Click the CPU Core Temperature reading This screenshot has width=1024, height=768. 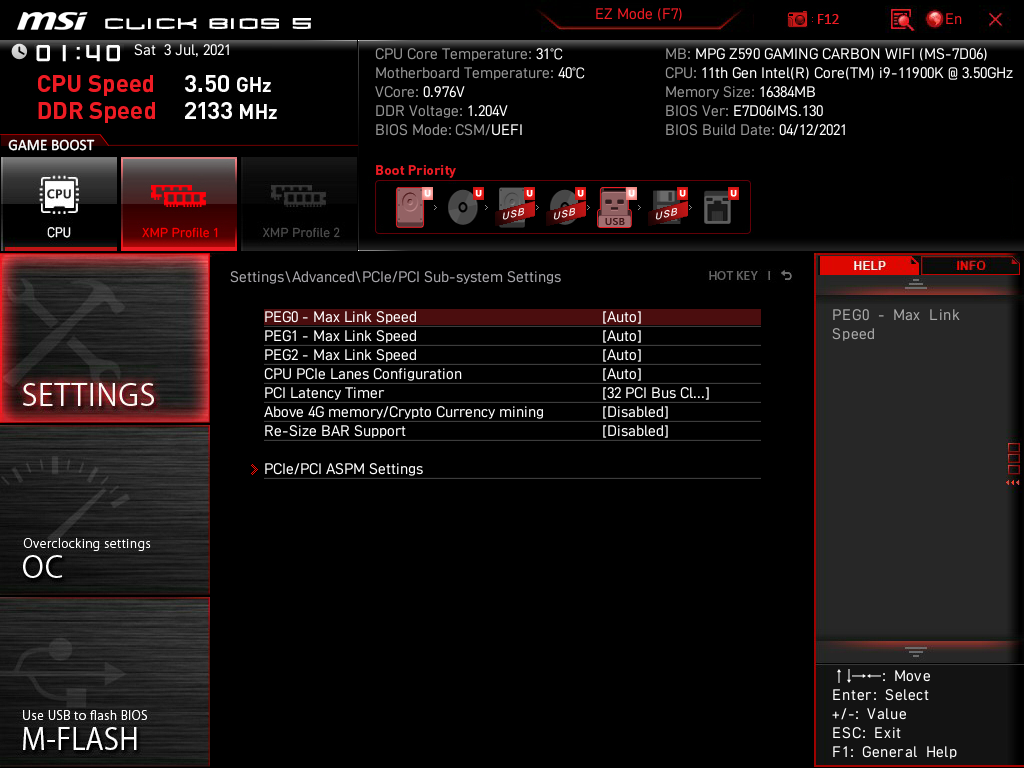[468, 54]
